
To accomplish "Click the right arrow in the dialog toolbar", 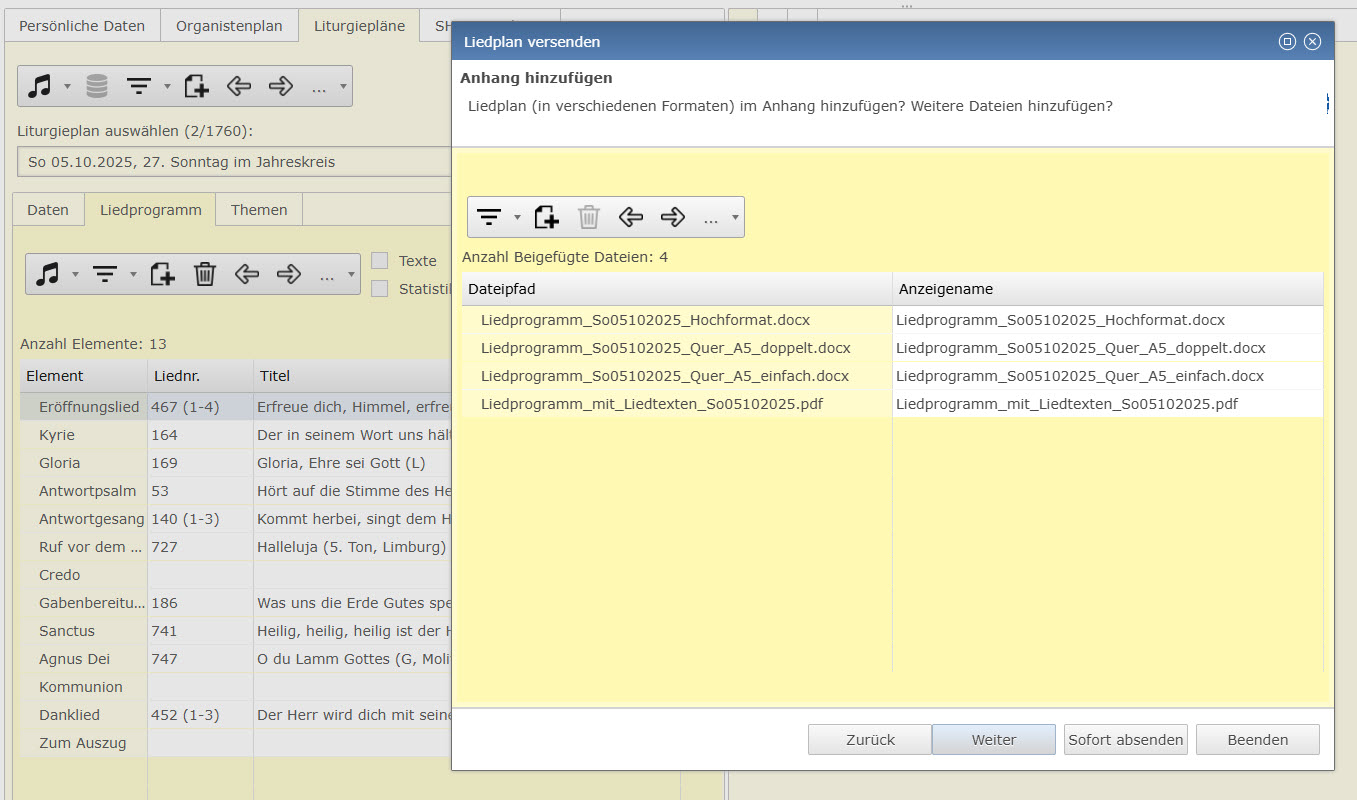I will 673,217.
